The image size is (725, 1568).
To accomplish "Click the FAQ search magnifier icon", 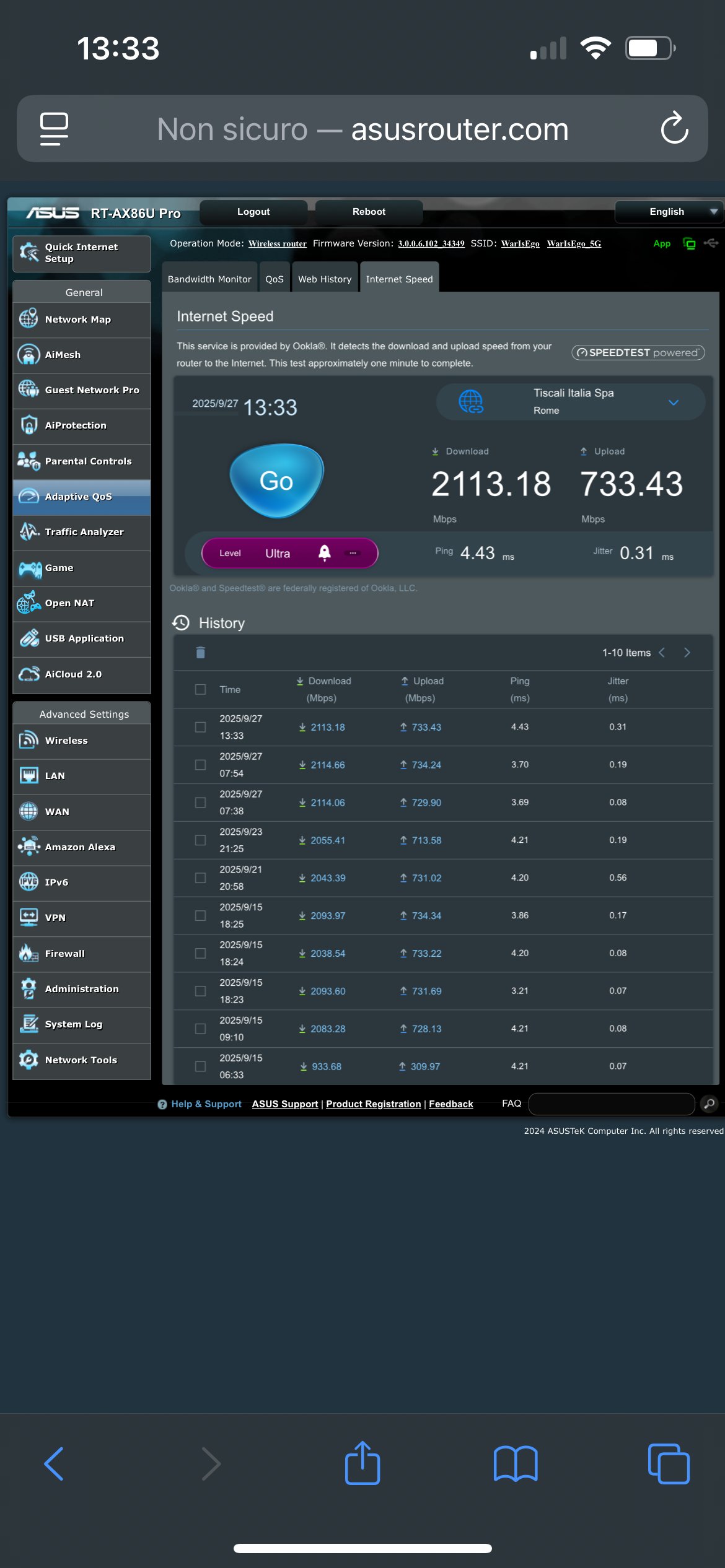I will (x=709, y=1104).
